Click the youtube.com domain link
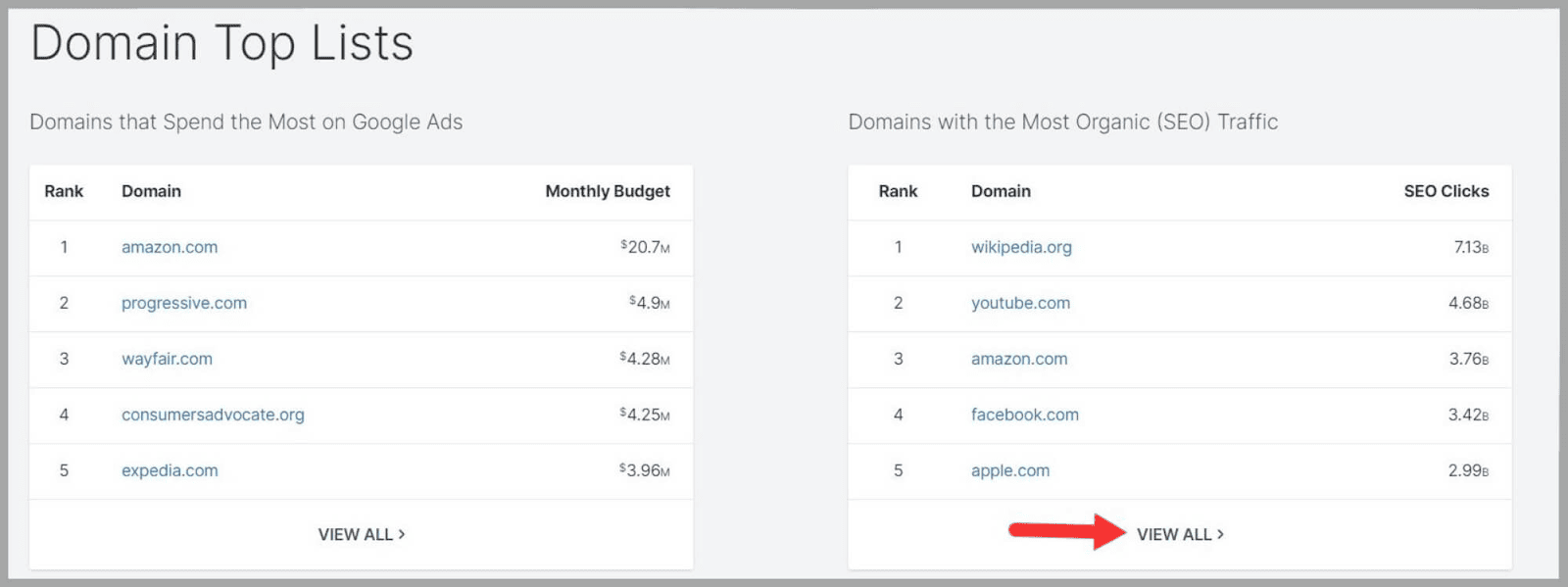 coord(1020,303)
